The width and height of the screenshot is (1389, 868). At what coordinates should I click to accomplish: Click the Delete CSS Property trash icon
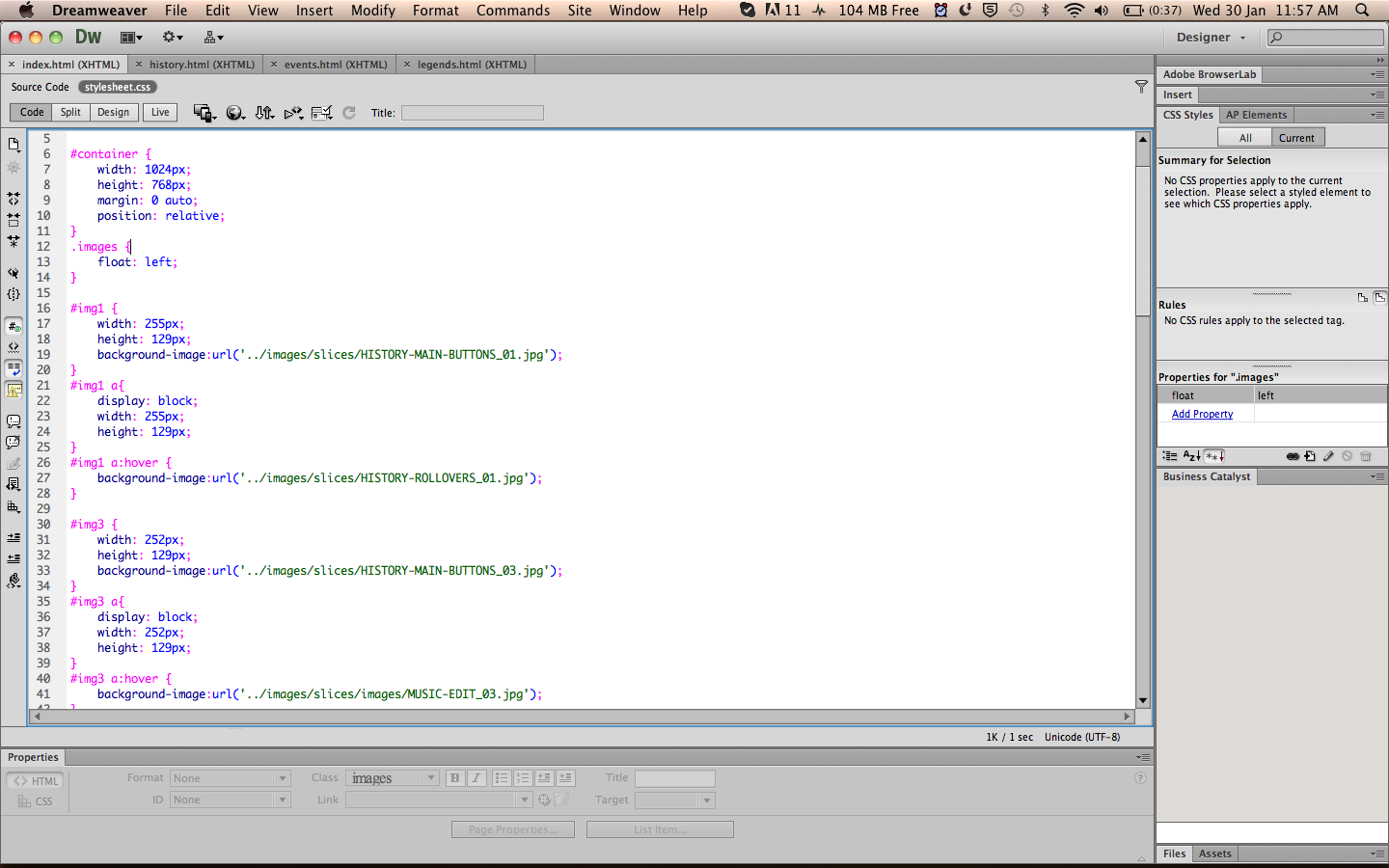pos(1365,456)
